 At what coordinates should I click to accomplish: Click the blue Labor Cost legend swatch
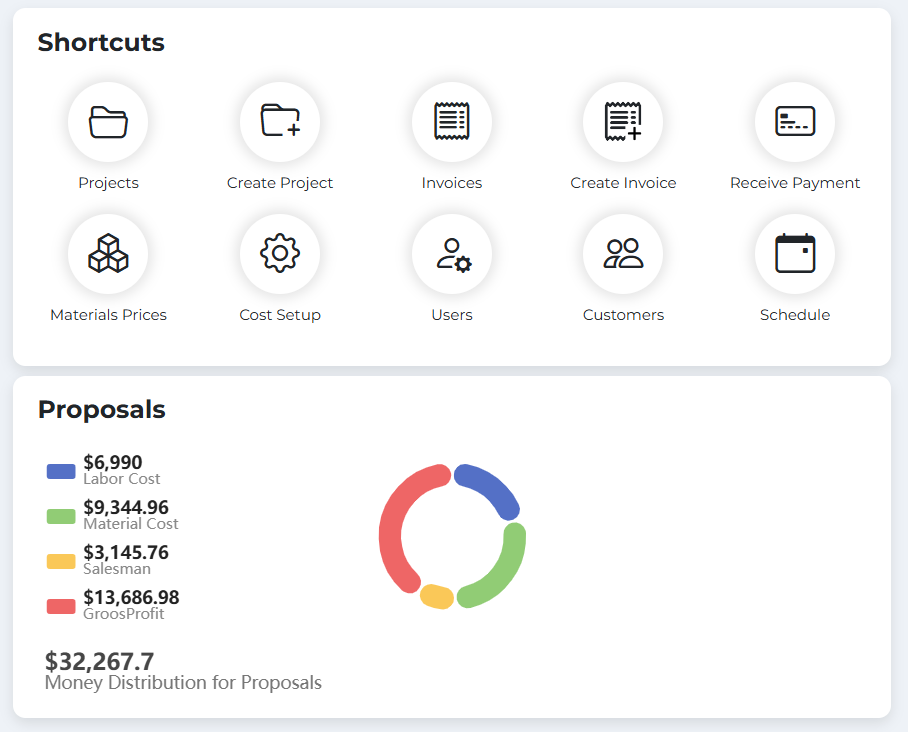click(x=61, y=471)
